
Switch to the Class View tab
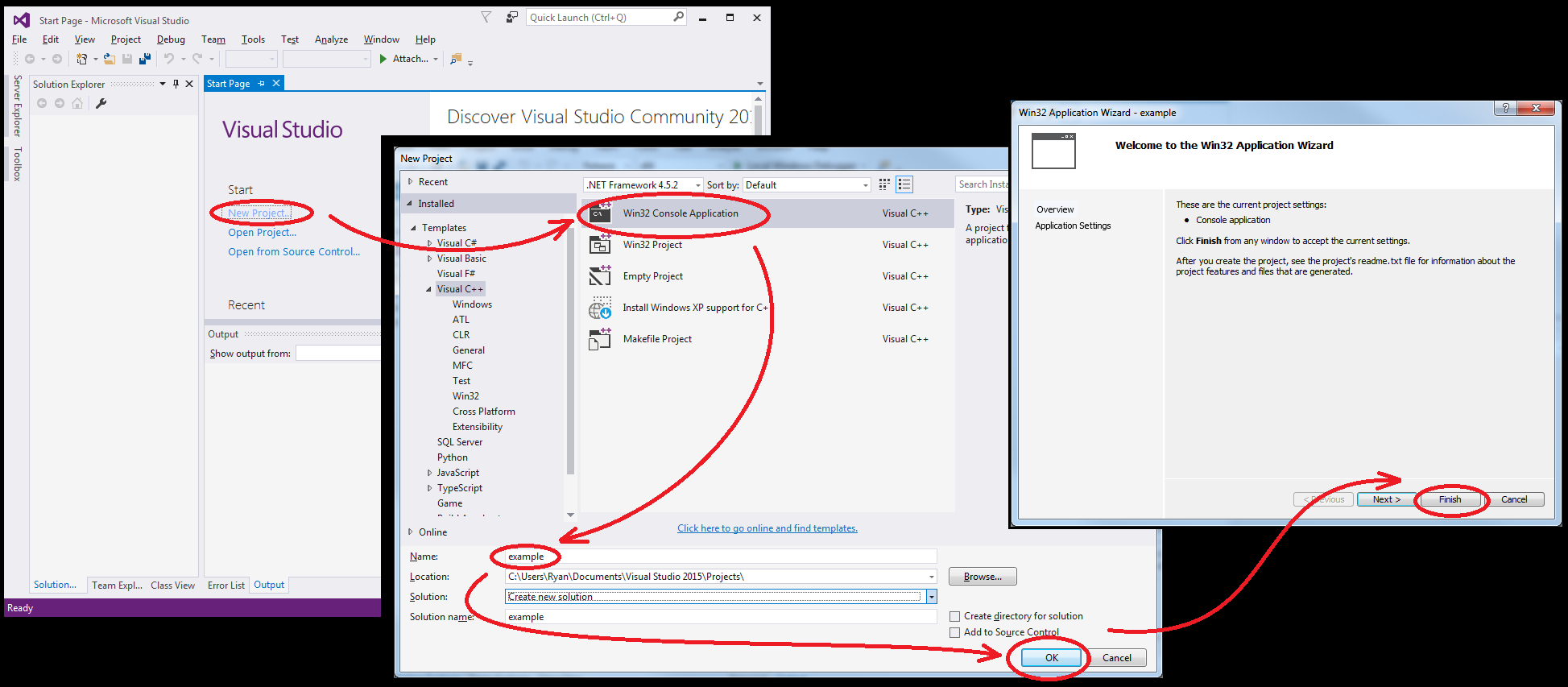[172, 586]
